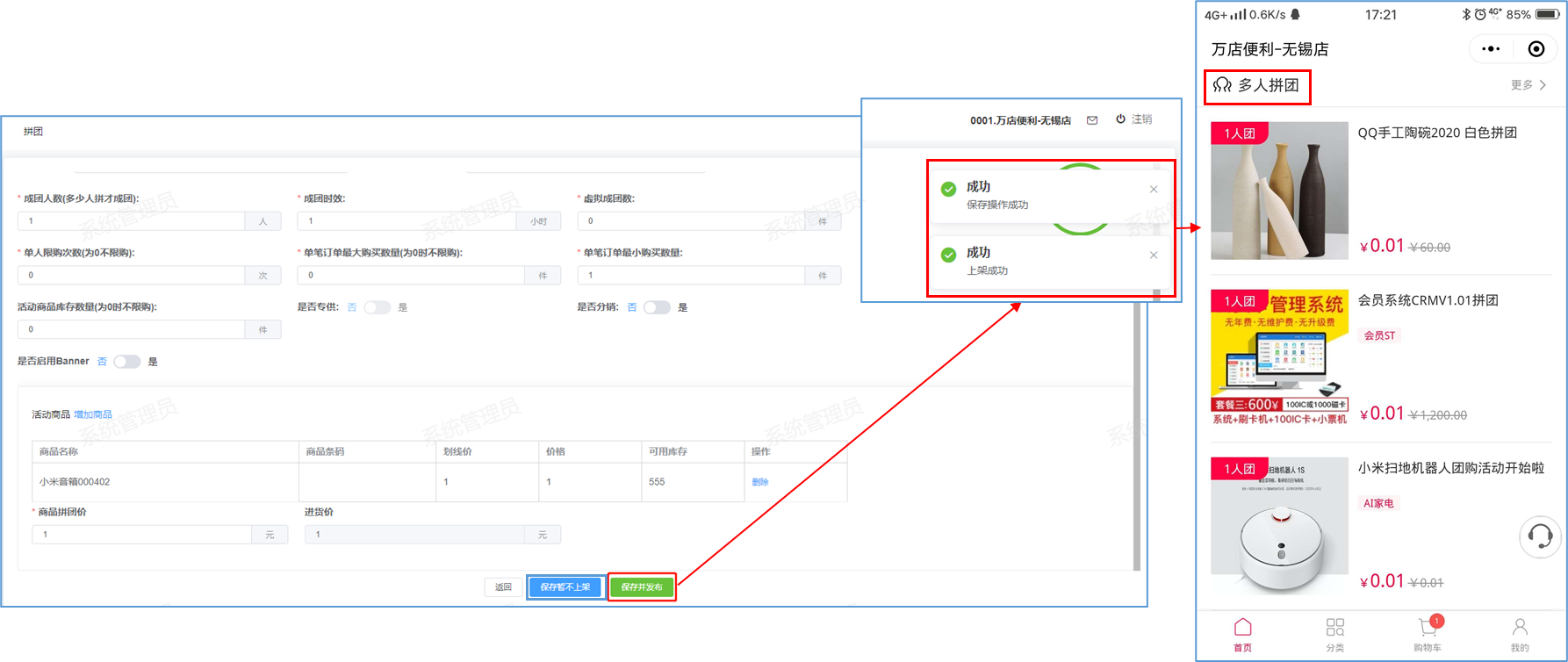Open the QQ手工陶瓷 vases thumbnail
Image resolution: width=1568 pixels, height=662 pixels.
tap(1279, 191)
